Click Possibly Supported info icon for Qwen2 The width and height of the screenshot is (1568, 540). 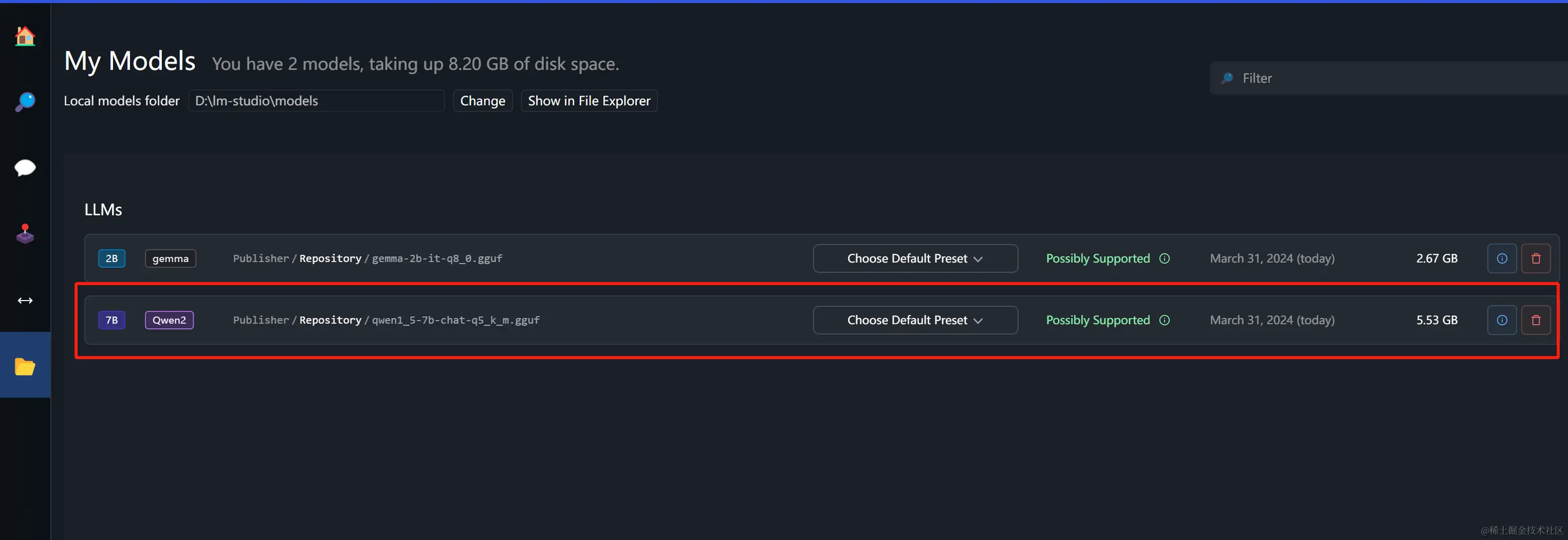pyautogui.click(x=1165, y=320)
